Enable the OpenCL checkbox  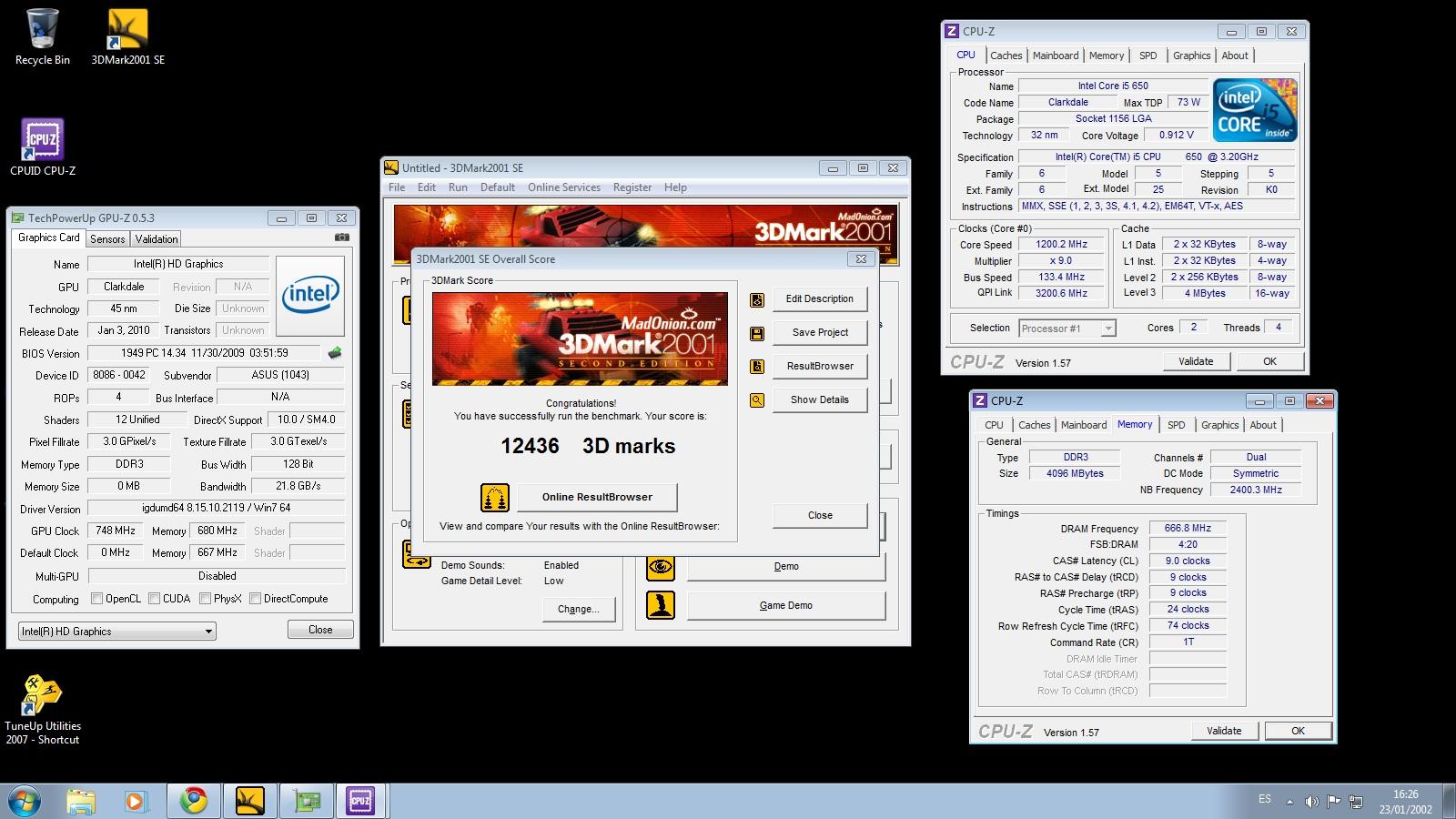pos(97,599)
